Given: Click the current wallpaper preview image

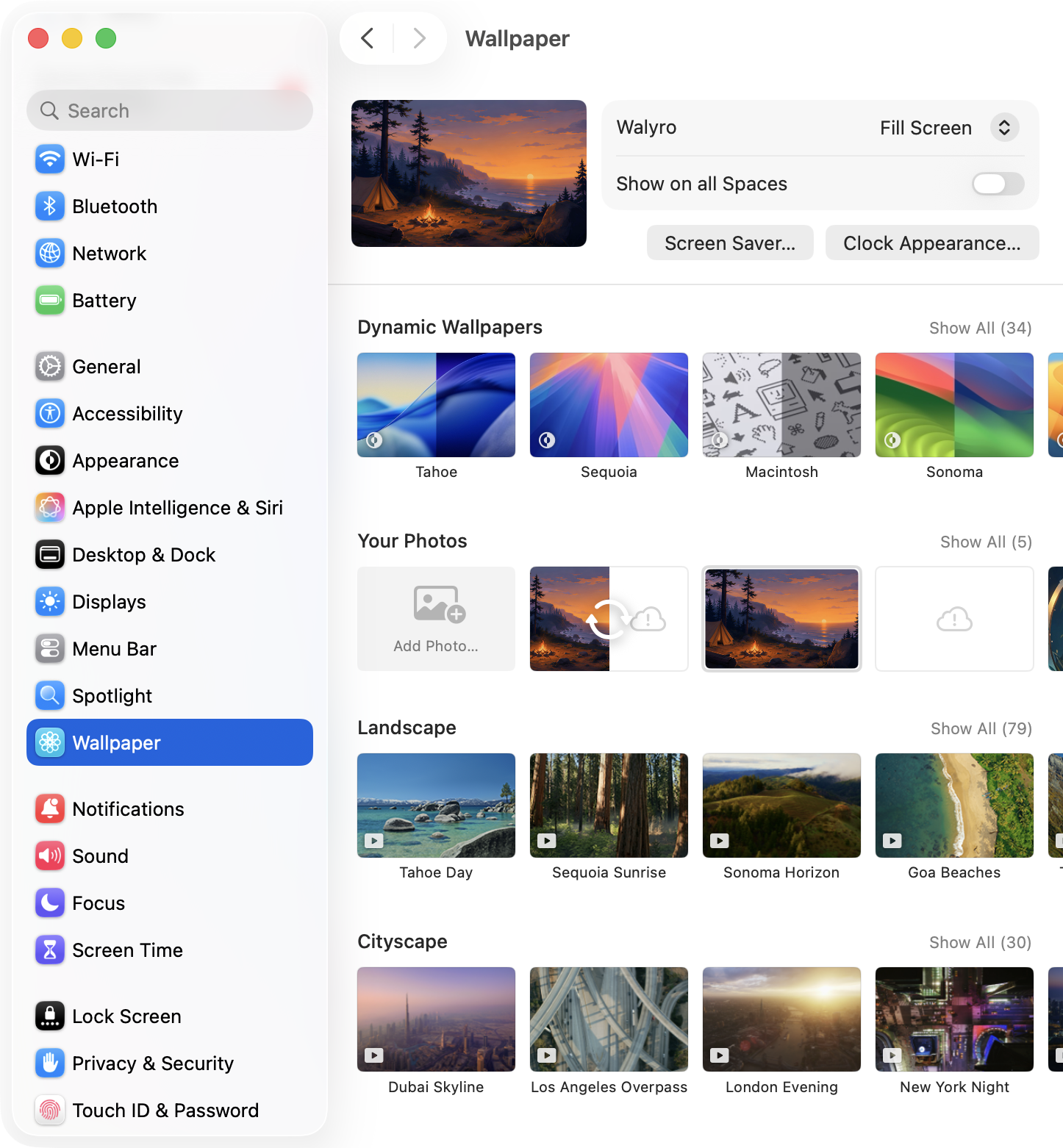Looking at the screenshot, I should (x=469, y=173).
